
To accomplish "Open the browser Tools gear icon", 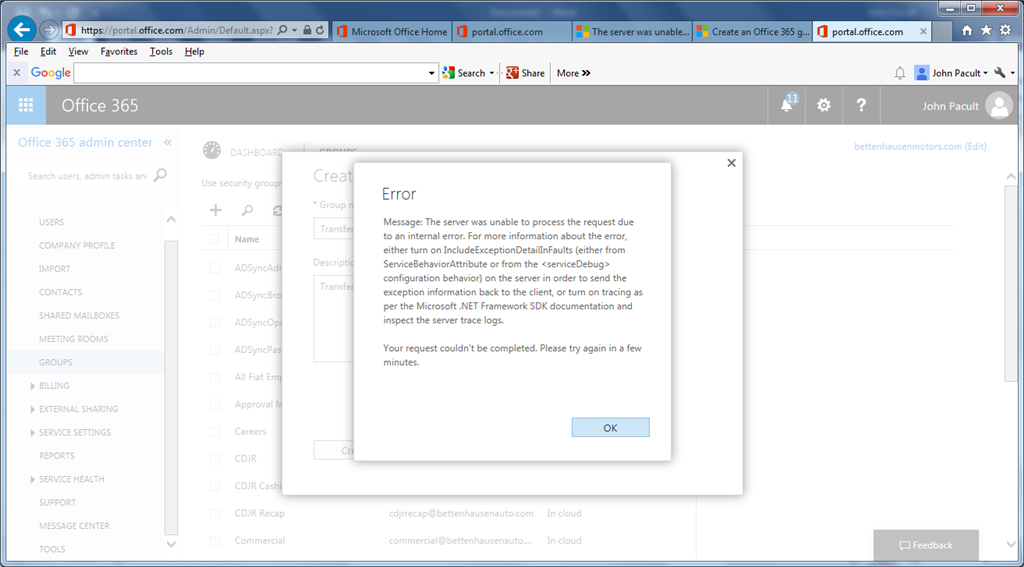I will pos(1005,30).
